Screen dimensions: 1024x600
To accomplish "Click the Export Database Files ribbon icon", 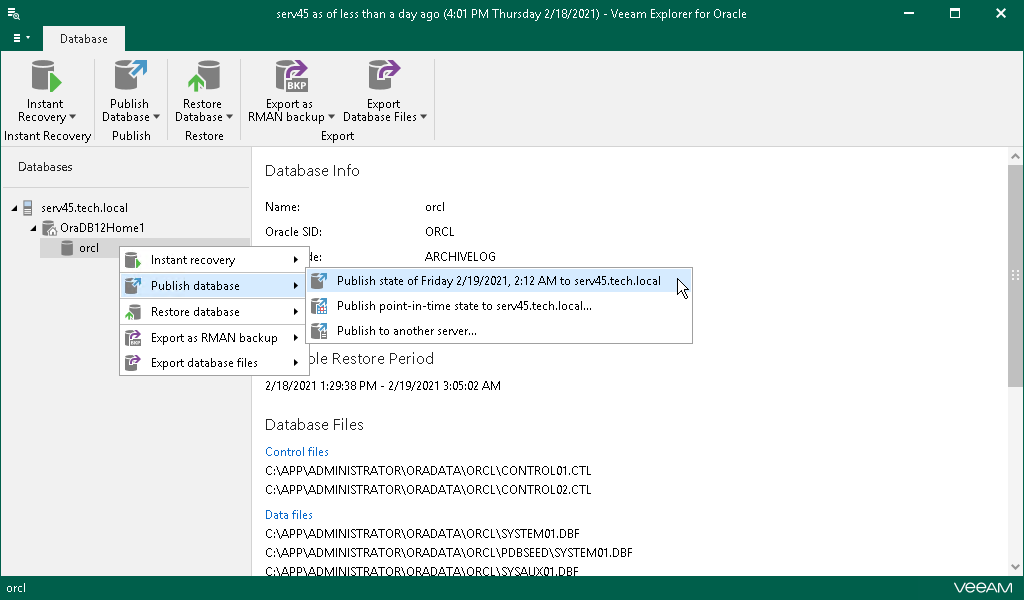I will [x=384, y=76].
